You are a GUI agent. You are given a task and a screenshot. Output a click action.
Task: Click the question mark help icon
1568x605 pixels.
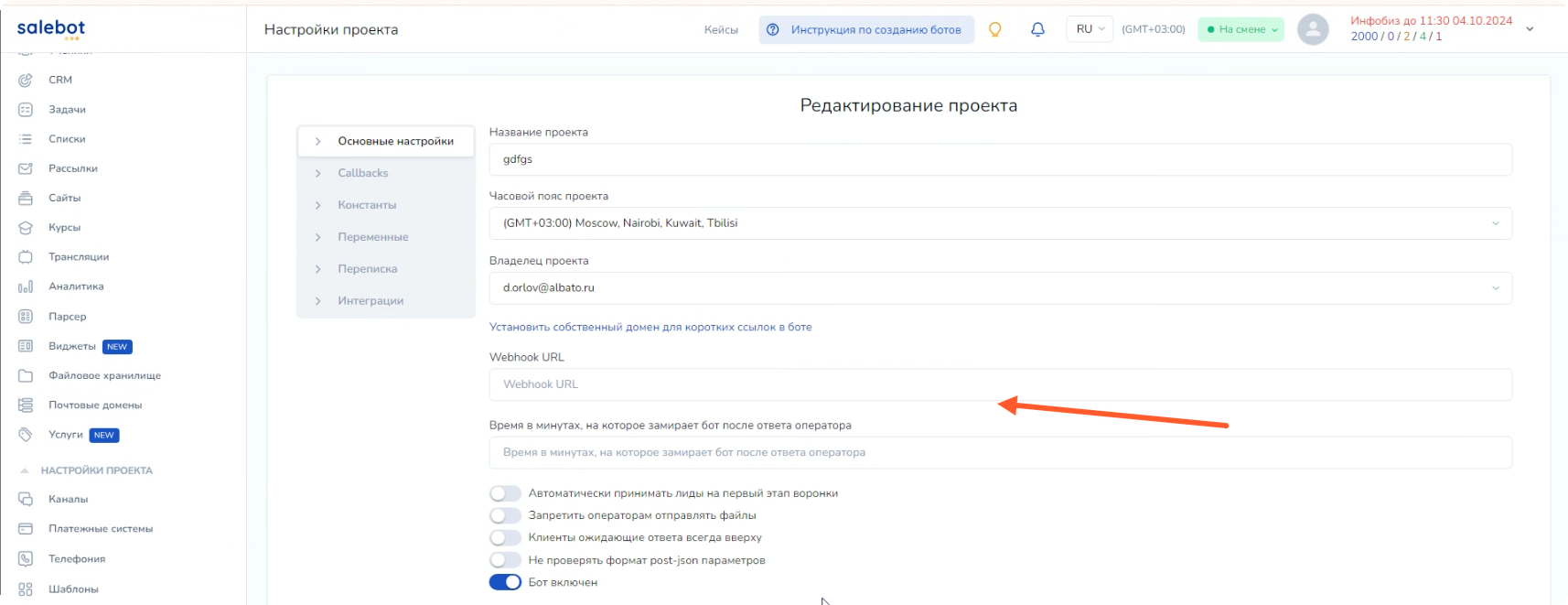(773, 29)
